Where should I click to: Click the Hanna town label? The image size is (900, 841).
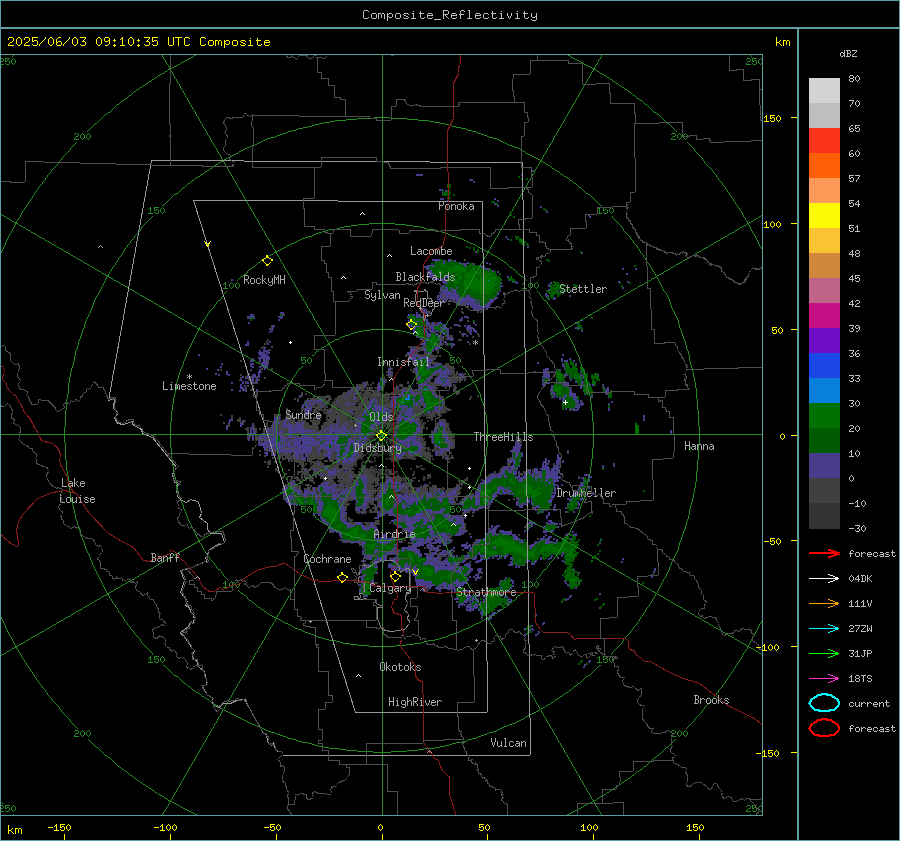tap(699, 446)
